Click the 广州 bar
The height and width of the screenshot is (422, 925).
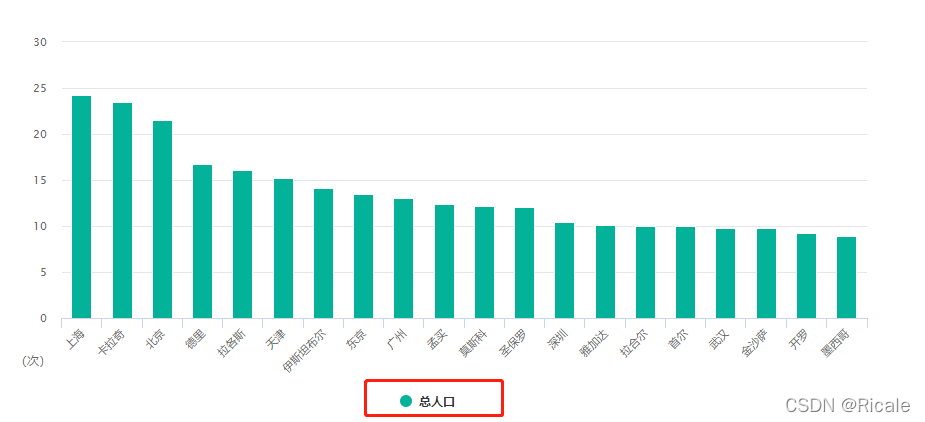(404, 259)
